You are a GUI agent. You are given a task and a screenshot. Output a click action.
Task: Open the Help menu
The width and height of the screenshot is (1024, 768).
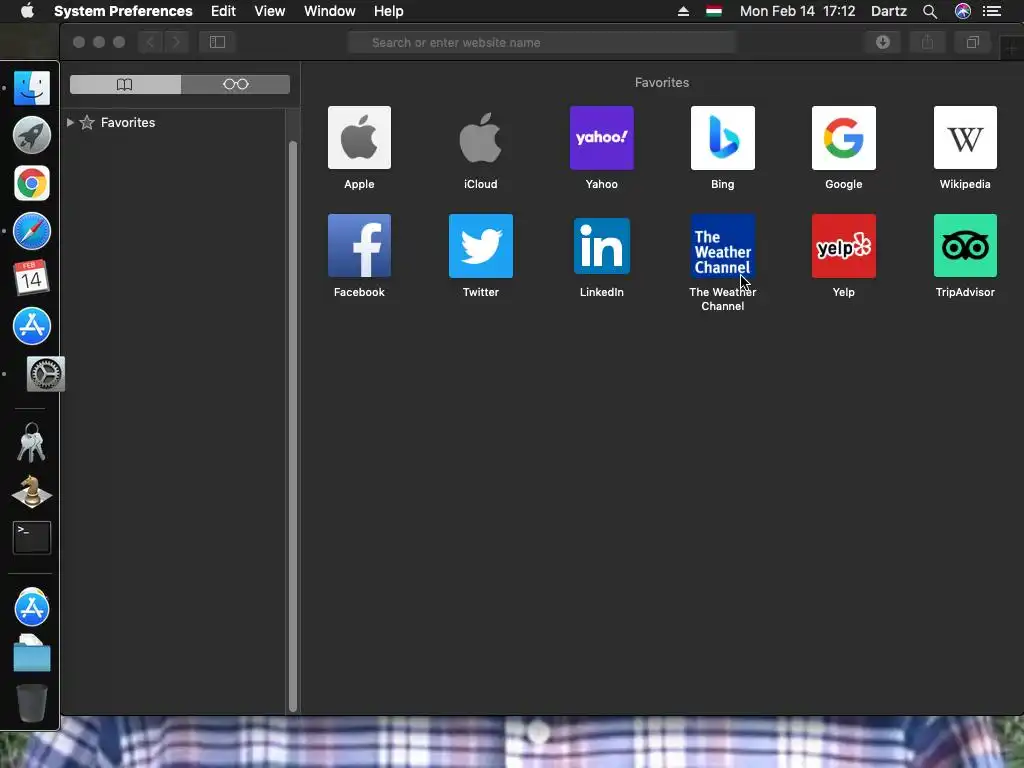(x=389, y=11)
